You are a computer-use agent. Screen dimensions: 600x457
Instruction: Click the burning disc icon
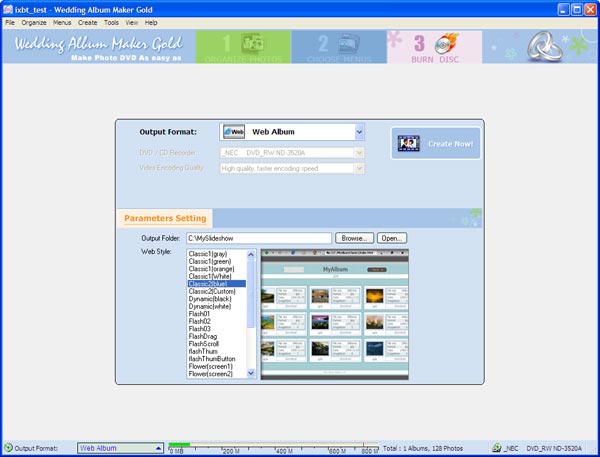(446, 44)
